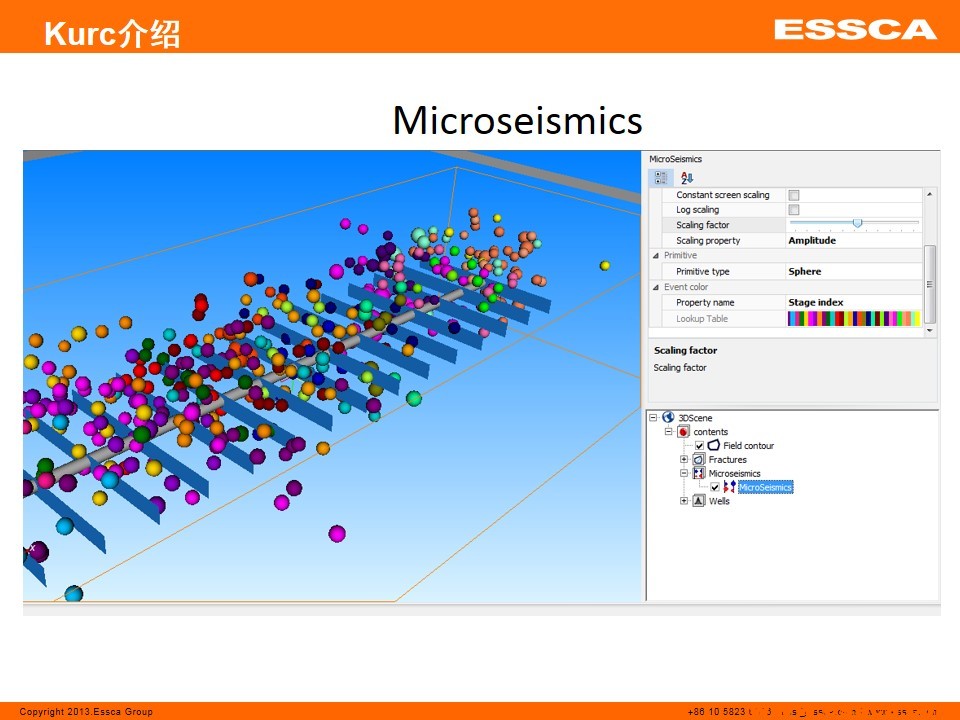Enable the Constant screen scaling checkbox
The width and height of the screenshot is (960, 720).
point(794,195)
